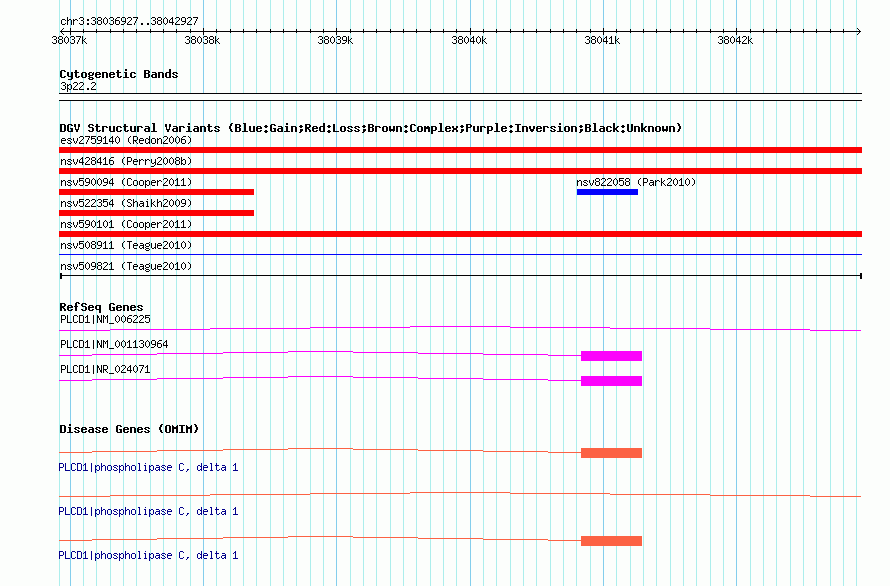
Task: Select the third OMIM orange exon block
Action: tap(611, 541)
